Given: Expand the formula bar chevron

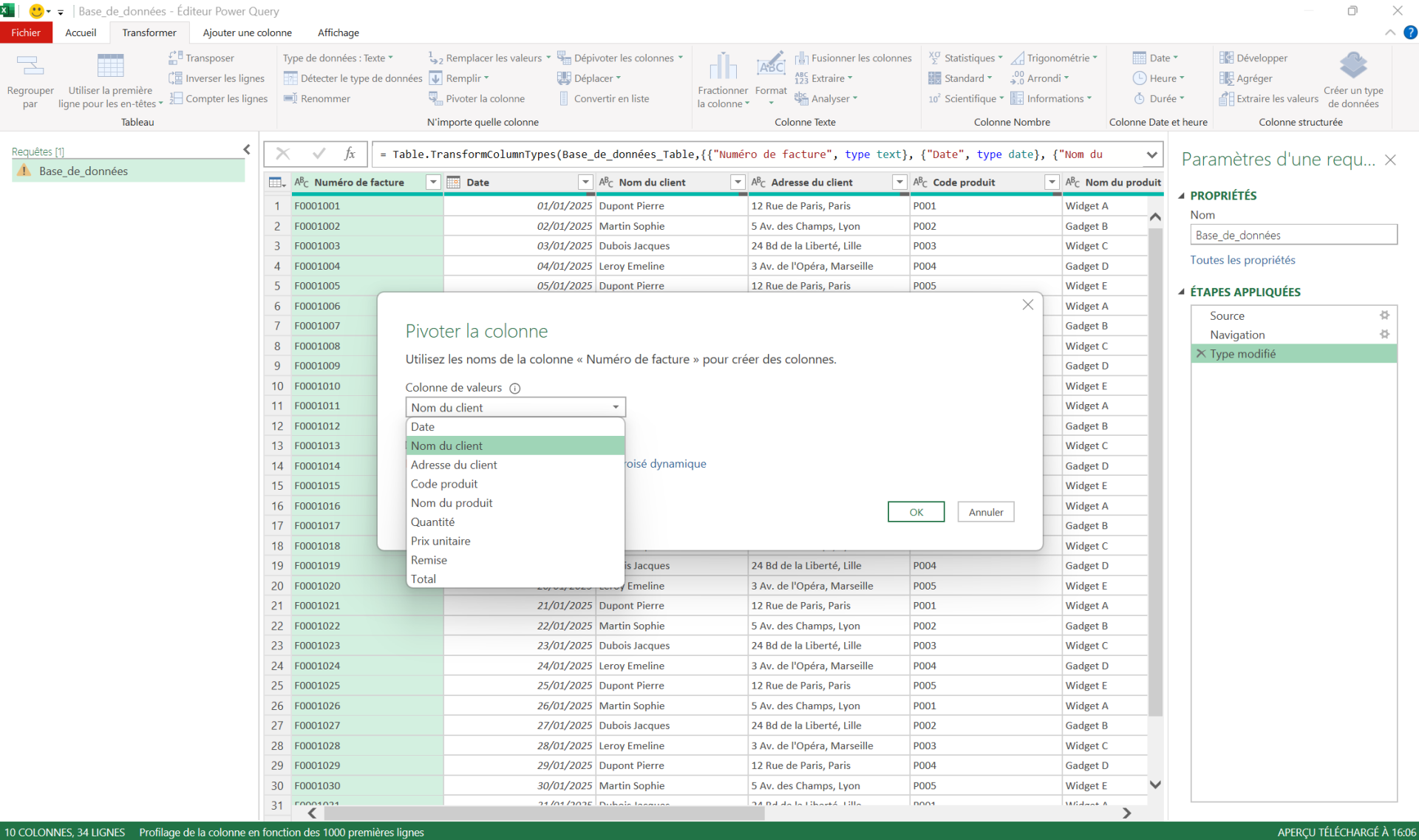Looking at the screenshot, I should click(x=1152, y=154).
